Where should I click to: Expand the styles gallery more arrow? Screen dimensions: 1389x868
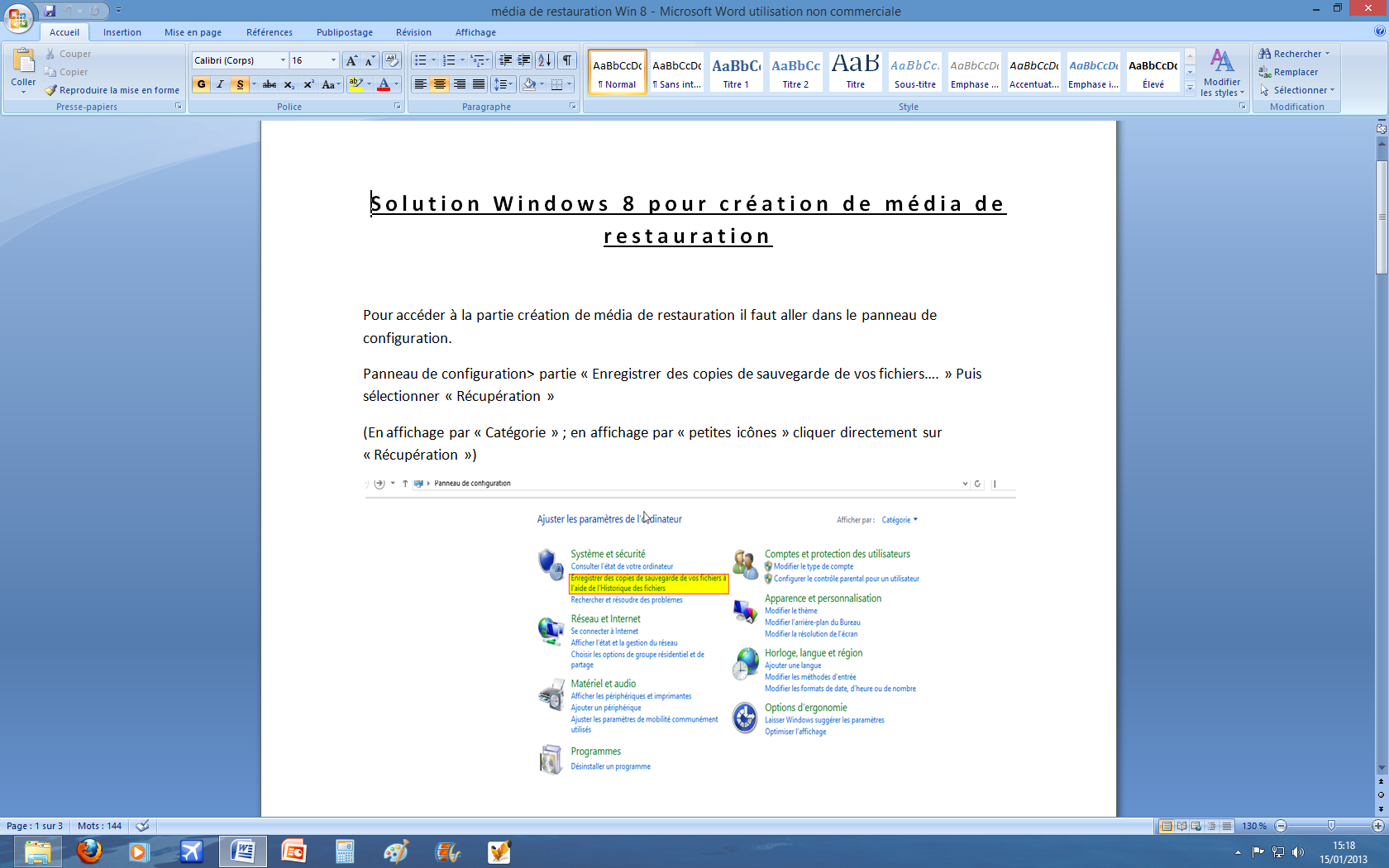pos(1190,87)
